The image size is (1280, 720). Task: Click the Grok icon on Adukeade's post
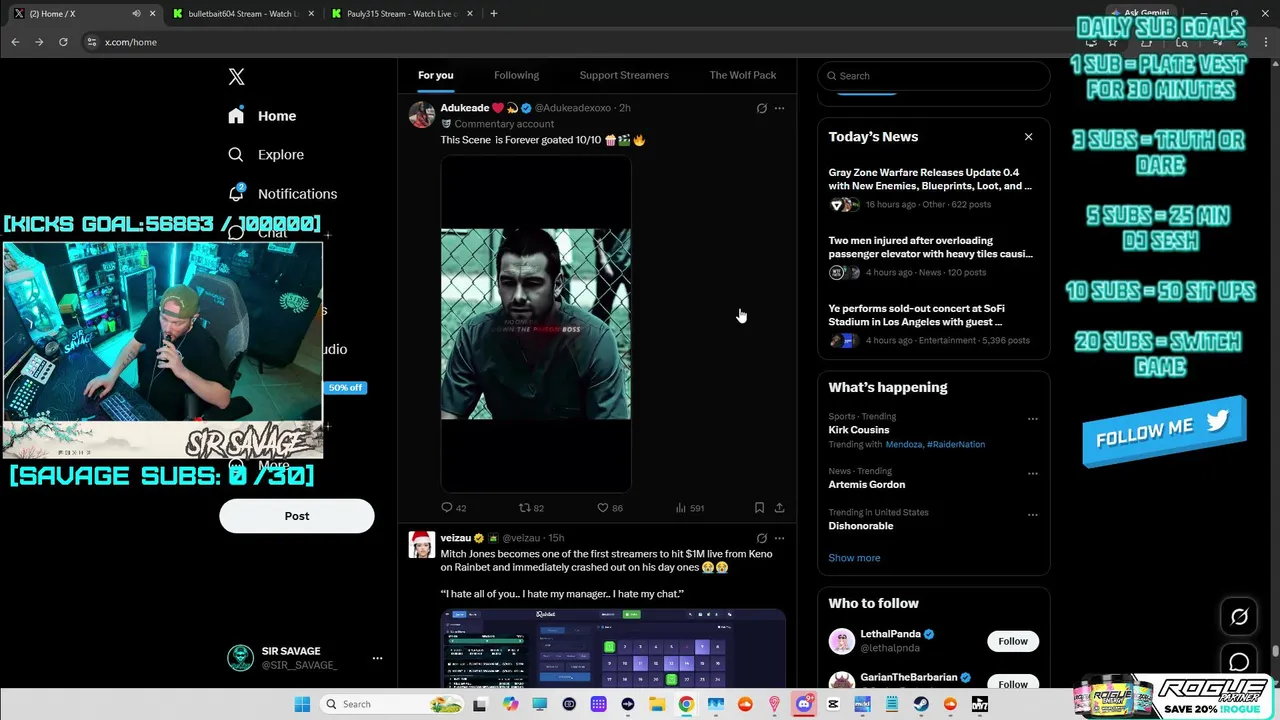pyautogui.click(x=761, y=108)
